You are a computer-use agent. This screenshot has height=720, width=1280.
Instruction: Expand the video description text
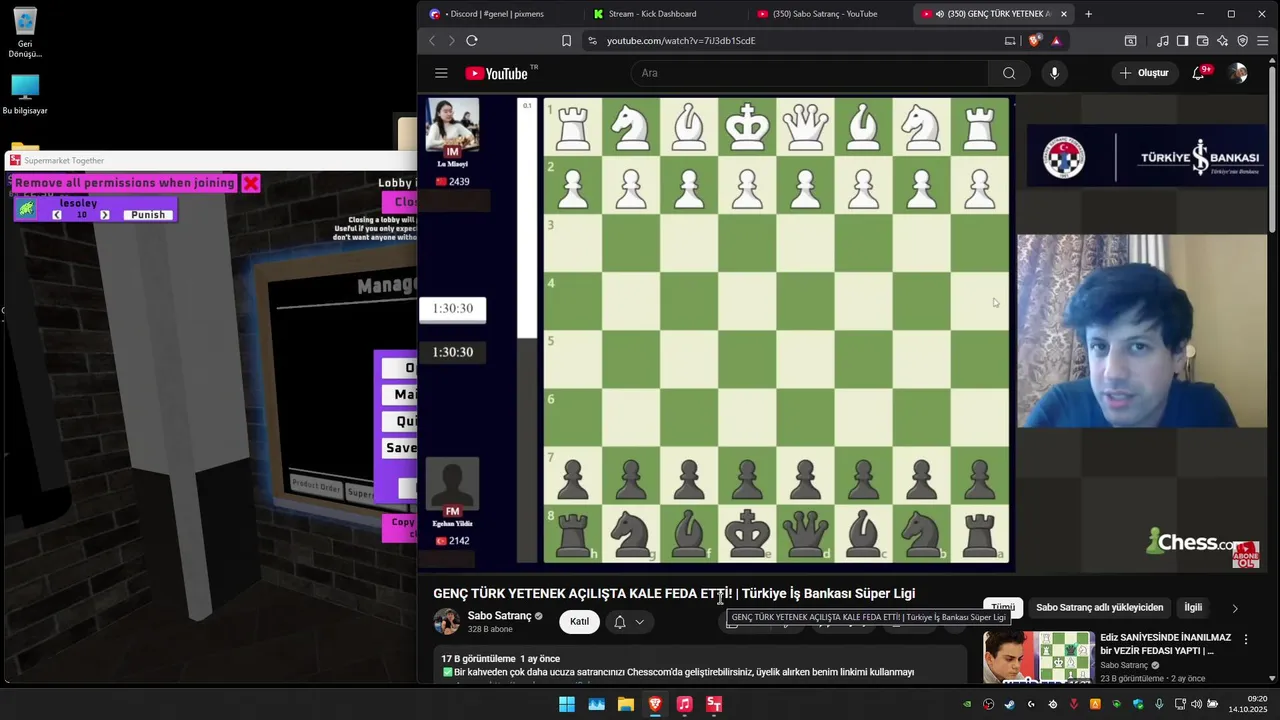coord(700,665)
